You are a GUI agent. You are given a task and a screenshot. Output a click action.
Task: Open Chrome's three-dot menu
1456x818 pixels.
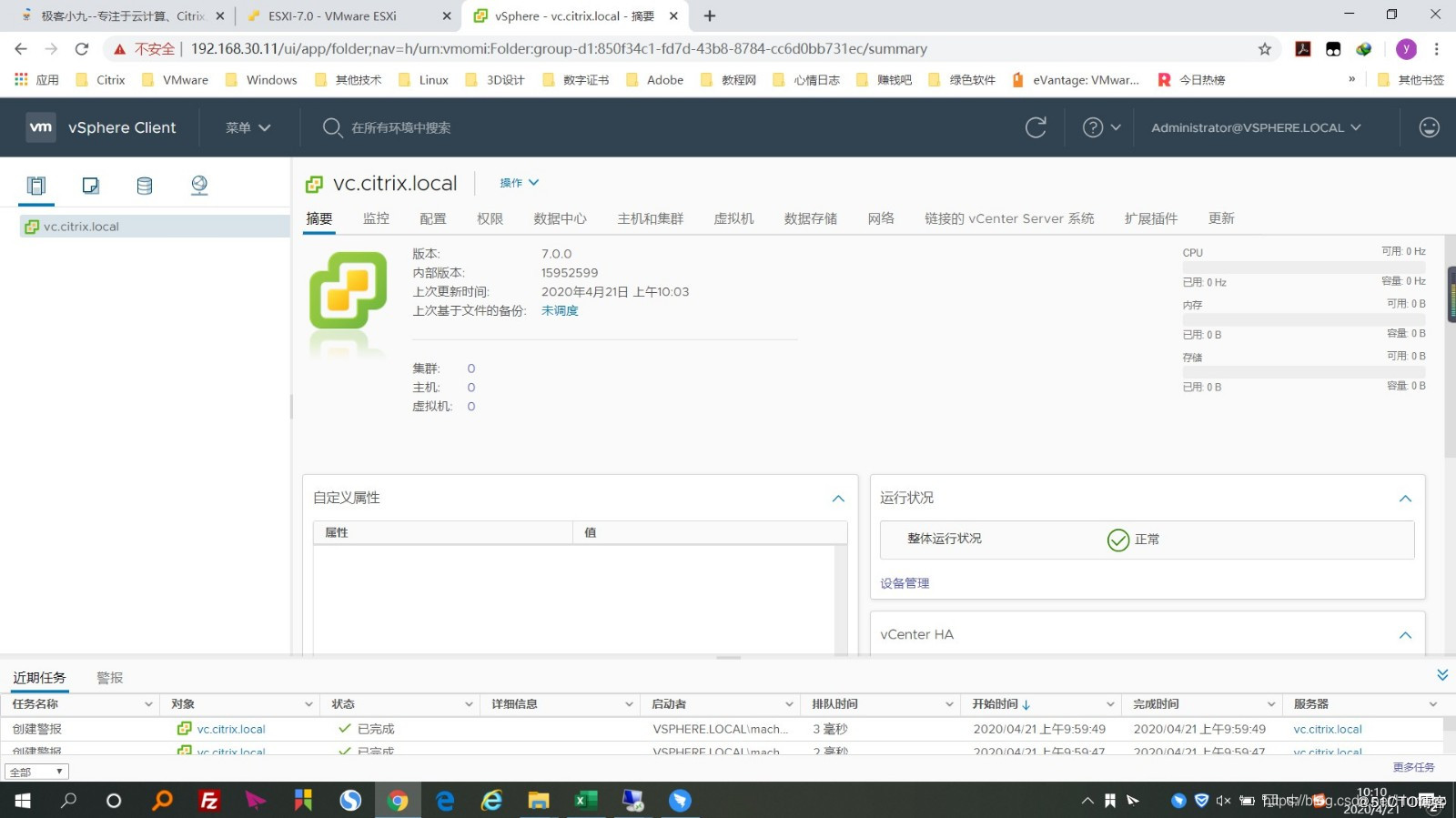[x=1437, y=49]
